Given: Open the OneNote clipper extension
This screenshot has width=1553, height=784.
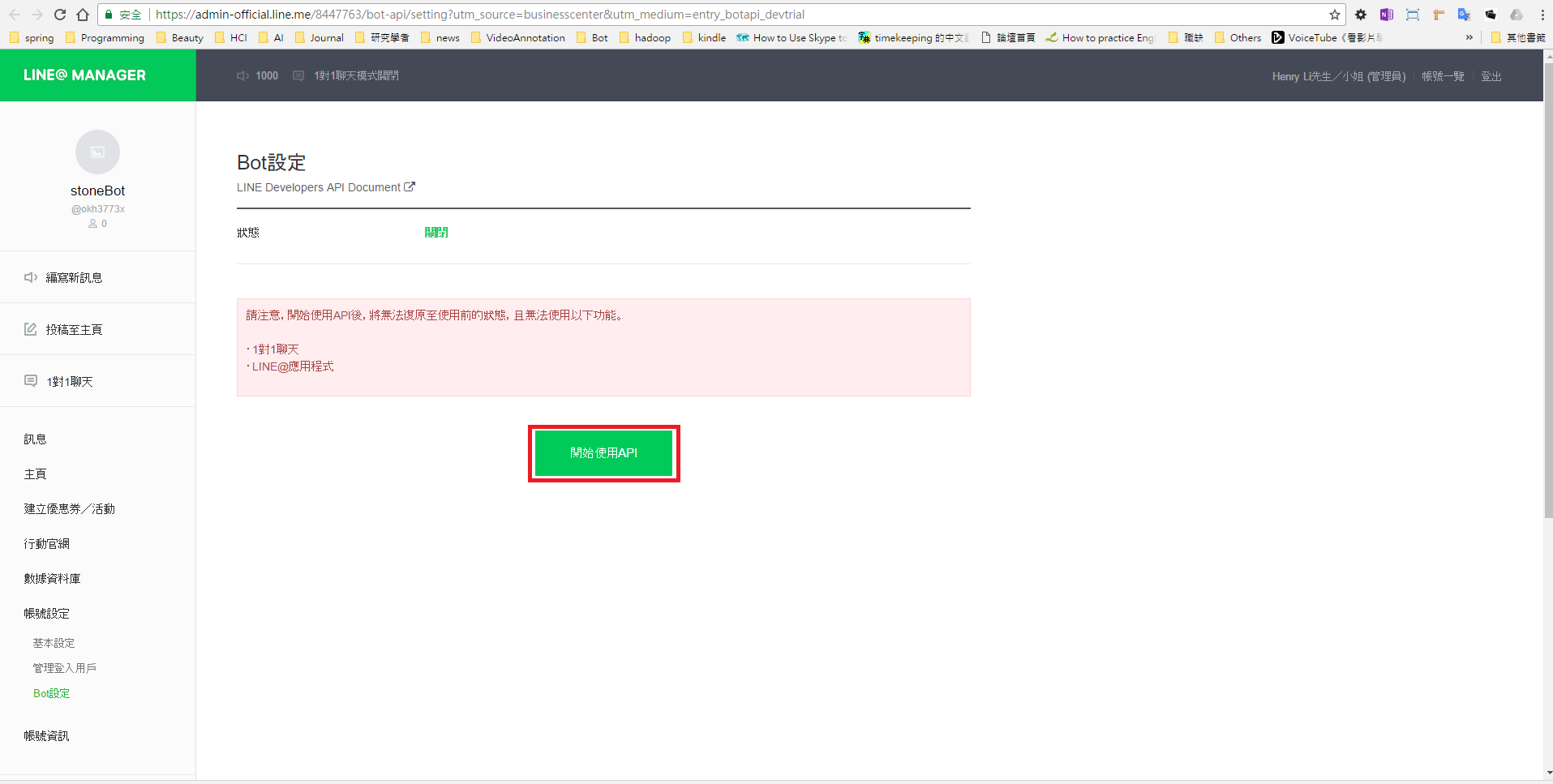Looking at the screenshot, I should [x=1387, y=15].
